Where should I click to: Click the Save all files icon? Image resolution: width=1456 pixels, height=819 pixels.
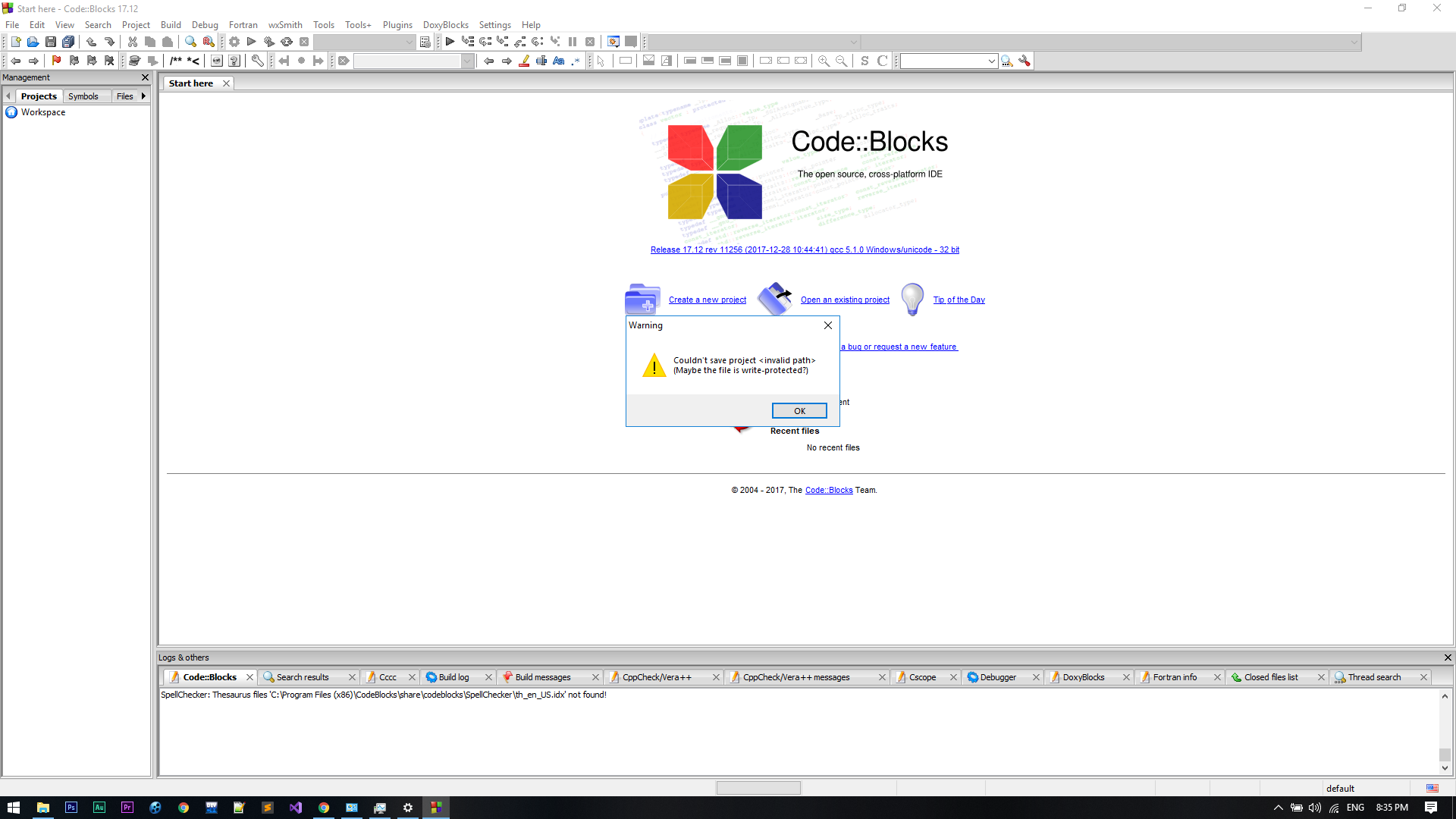[x=68, y=42]
